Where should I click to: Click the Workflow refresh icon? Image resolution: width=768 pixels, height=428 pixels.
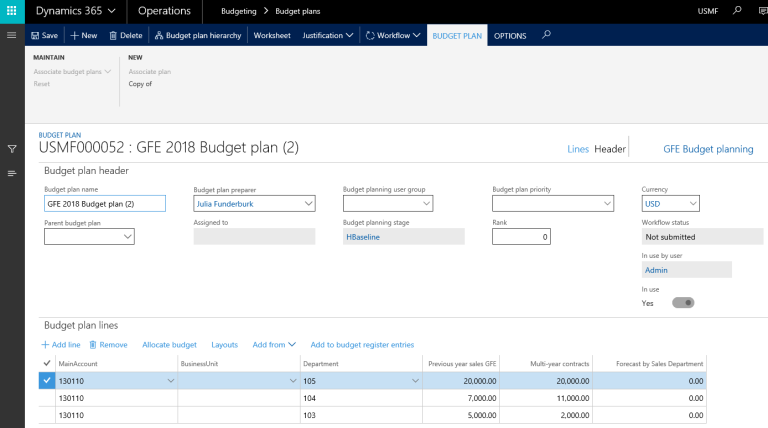point(370,35)
